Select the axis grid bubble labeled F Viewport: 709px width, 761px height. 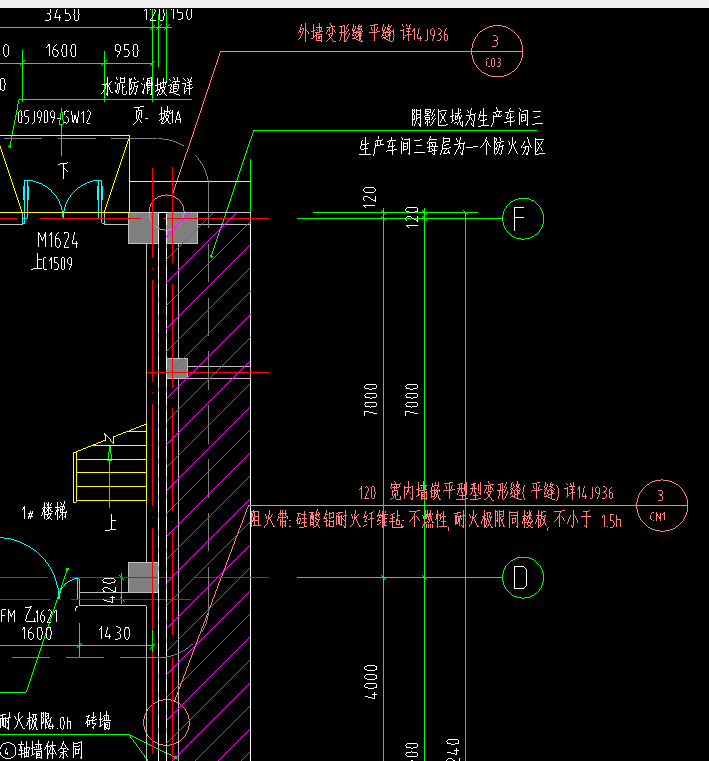pyautogui.click(x=523, y=219)
